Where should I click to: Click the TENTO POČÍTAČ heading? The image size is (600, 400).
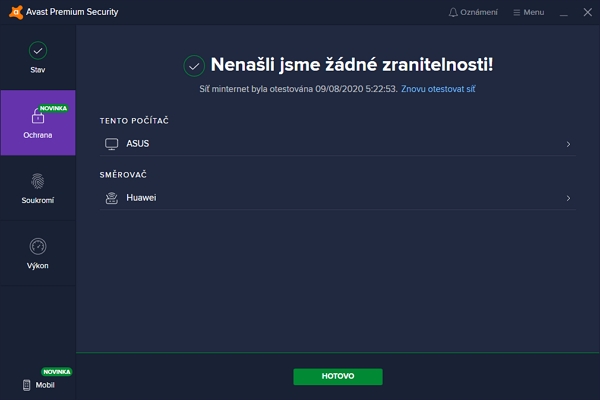pyautogui.click(x=134, y=121)
